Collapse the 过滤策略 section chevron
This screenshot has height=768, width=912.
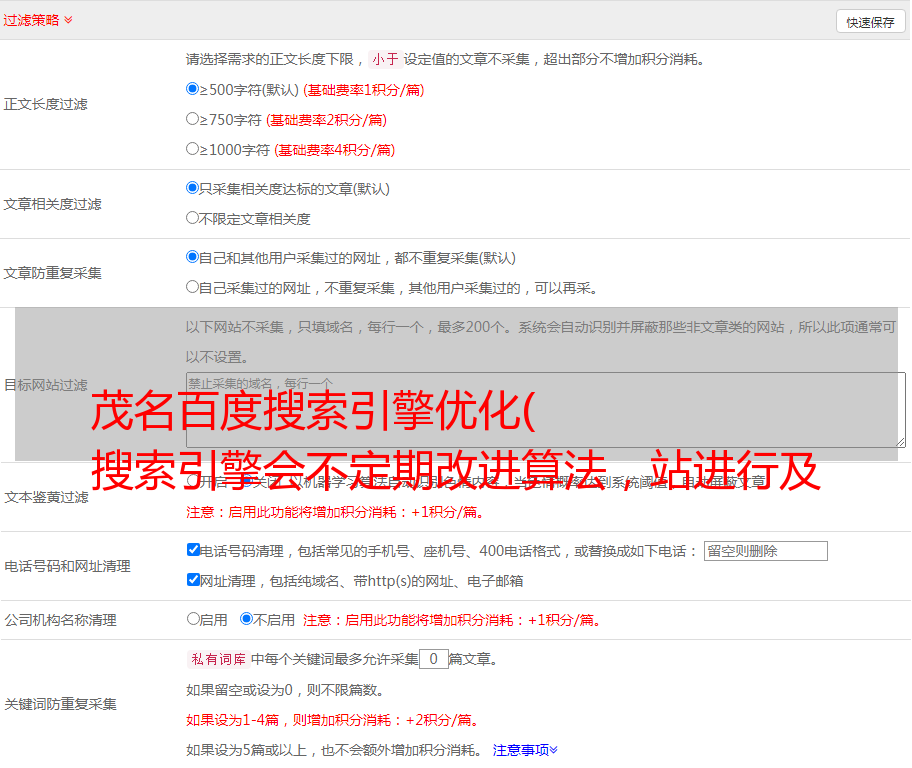click(x=68, y=20)
